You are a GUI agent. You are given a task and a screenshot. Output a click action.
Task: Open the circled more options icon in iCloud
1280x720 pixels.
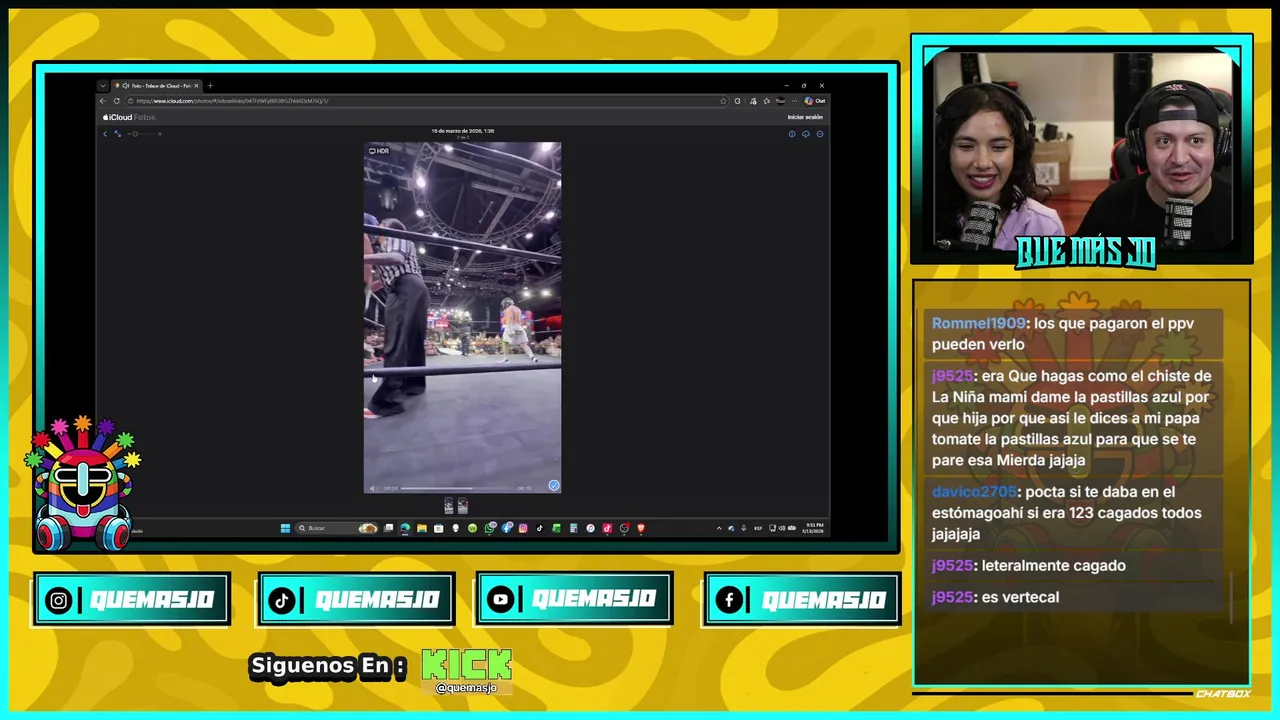(820, 134)
